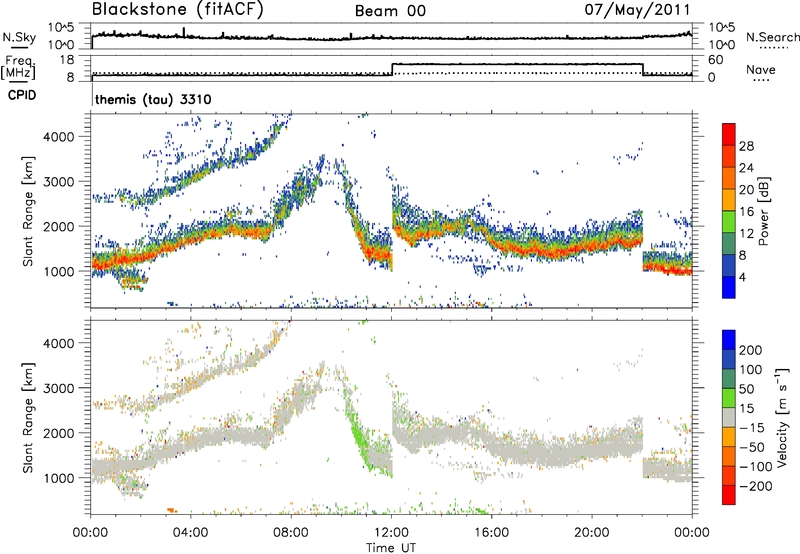This screenshot has height=554, width=800.
Task: Click the left "10^5" noise axis value
Action: pyautogui.click(x=61, y=27)
